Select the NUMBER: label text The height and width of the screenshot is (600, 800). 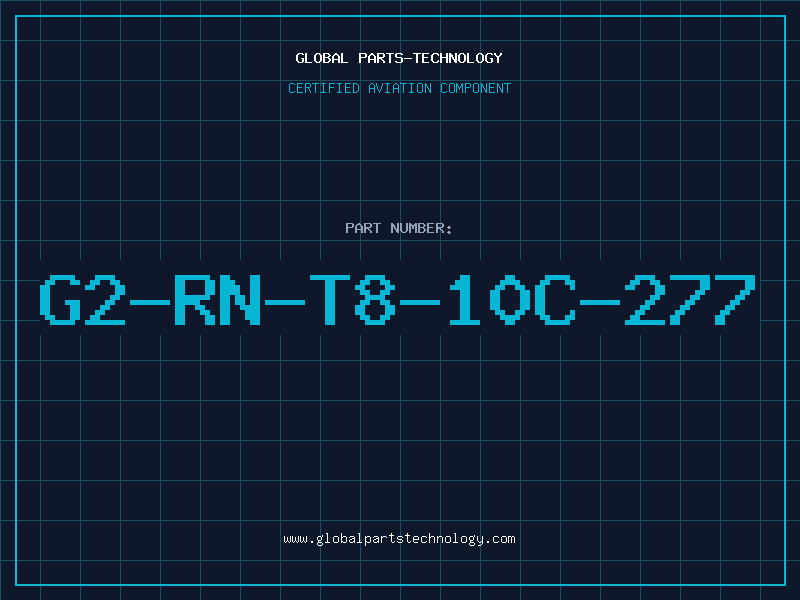421,228
